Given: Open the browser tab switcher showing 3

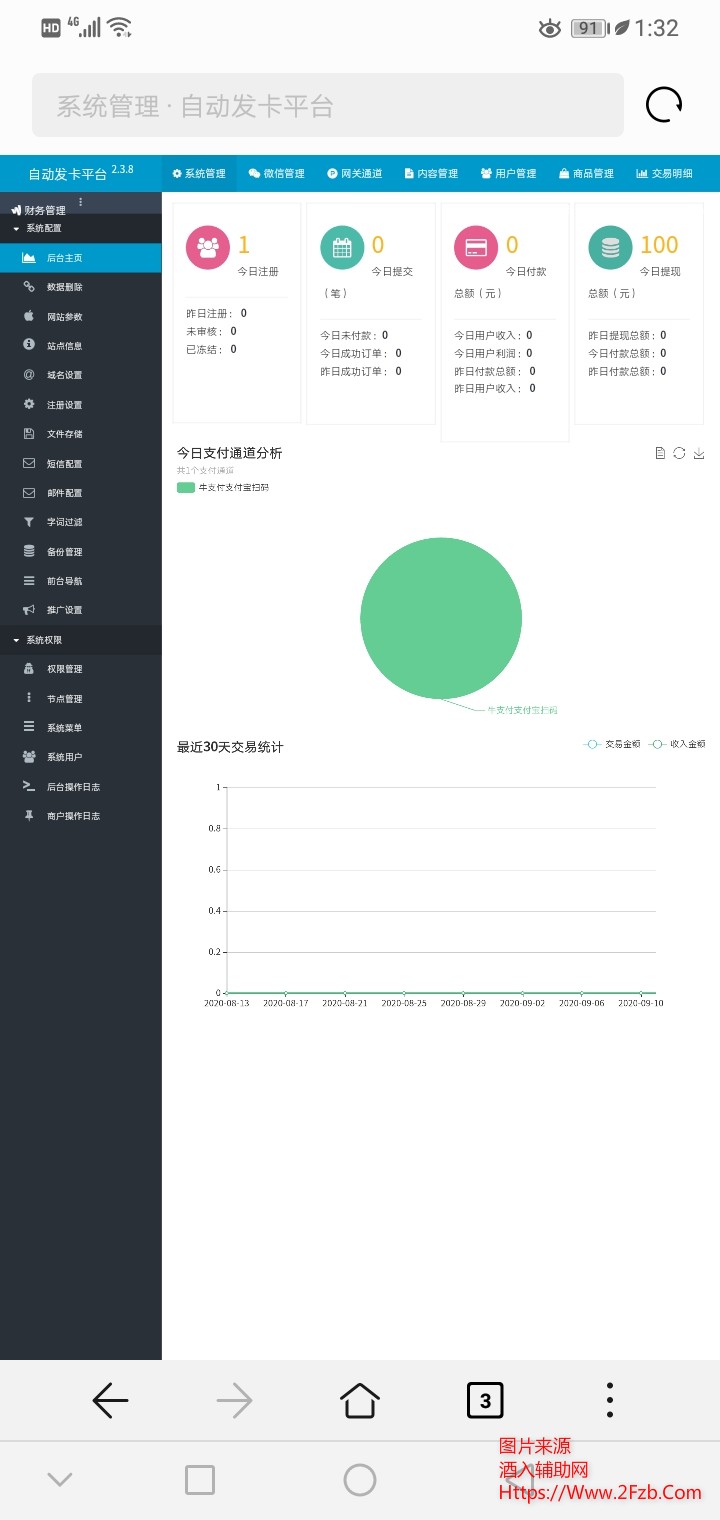Looking at the screenshot, I should 485,1400.
